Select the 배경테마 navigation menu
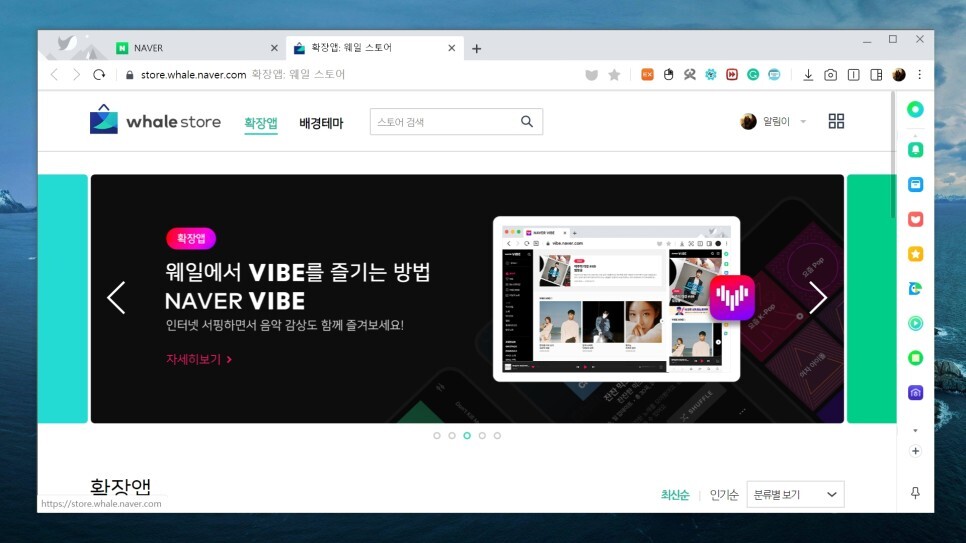Viewport: 966px width, 543px height. coord(321,123)
